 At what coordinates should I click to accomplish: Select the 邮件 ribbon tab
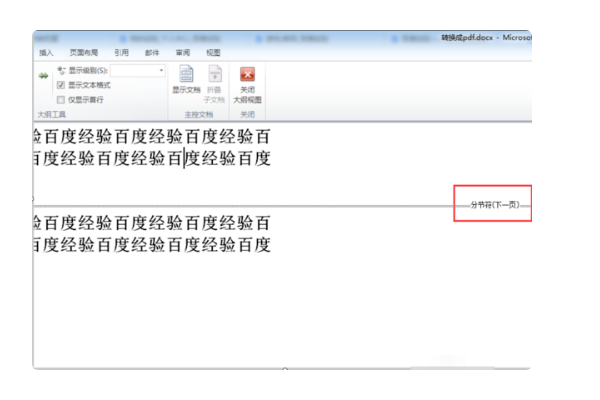pos(152,52)
